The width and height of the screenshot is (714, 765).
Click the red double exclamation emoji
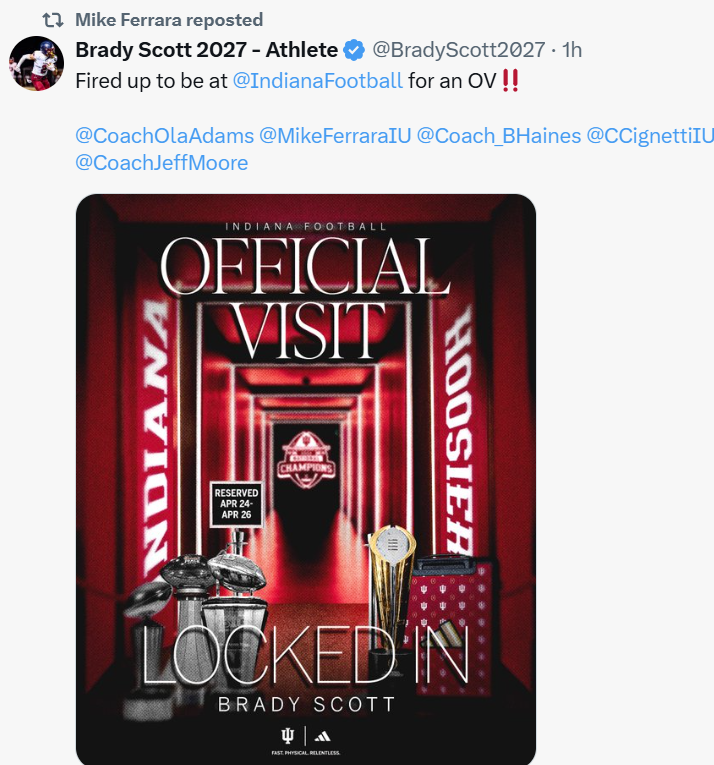point(510,81)
